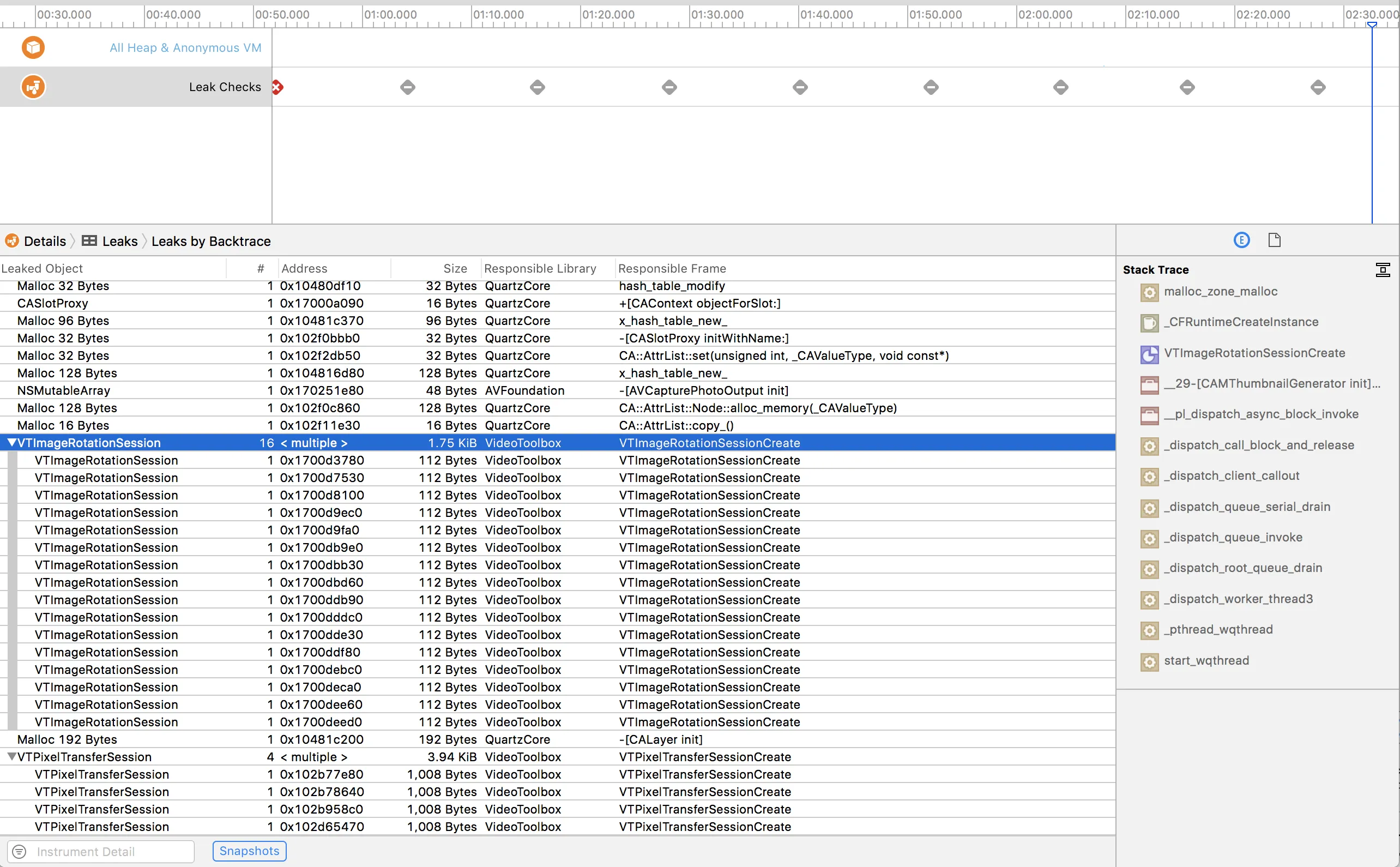Click the detail filter icon at bottom
The width and height of the screenshot is (1400, 867).
coord(20,852)
